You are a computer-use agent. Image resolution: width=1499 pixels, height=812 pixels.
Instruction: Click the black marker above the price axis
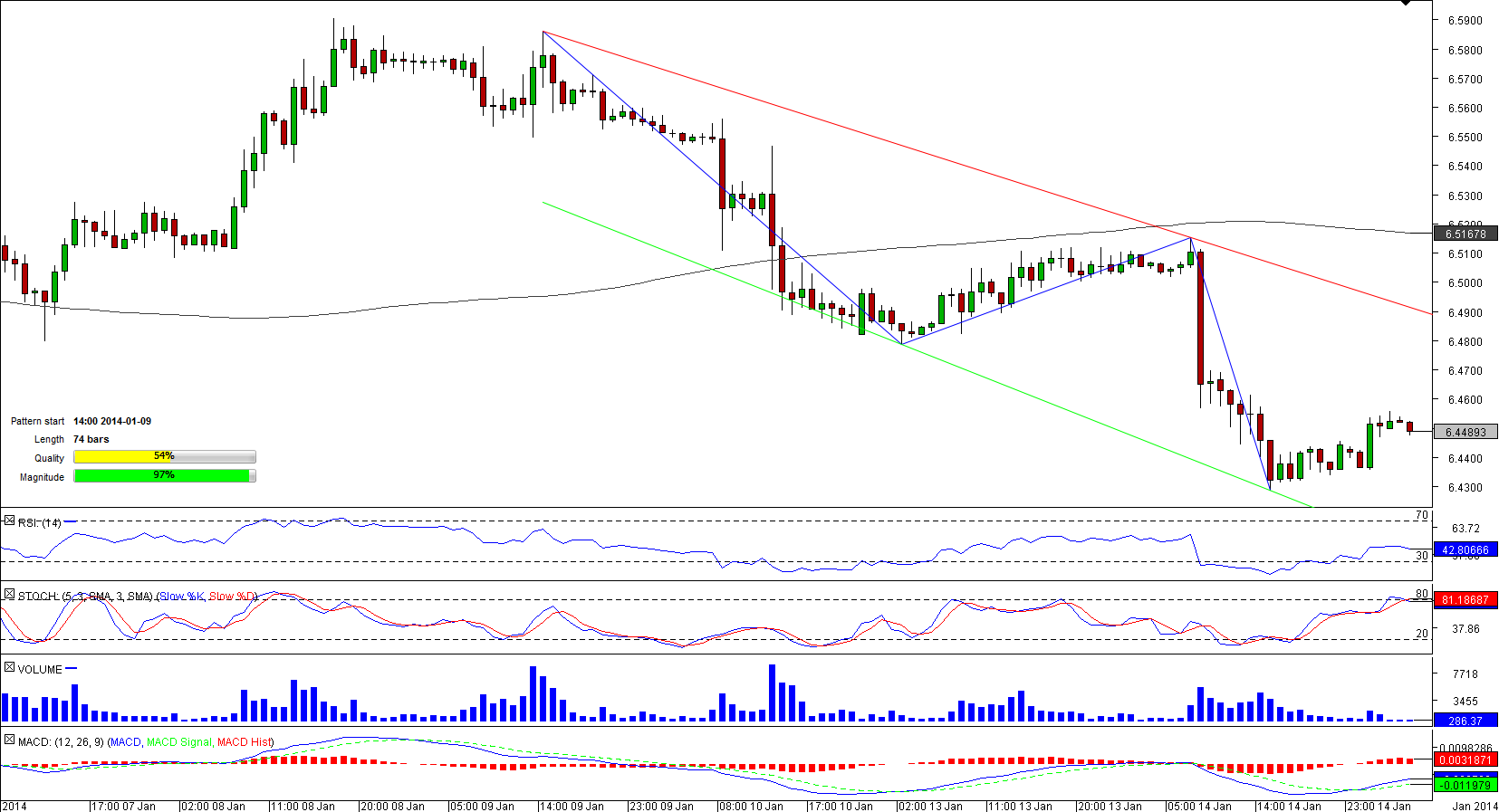[1406, 3]
